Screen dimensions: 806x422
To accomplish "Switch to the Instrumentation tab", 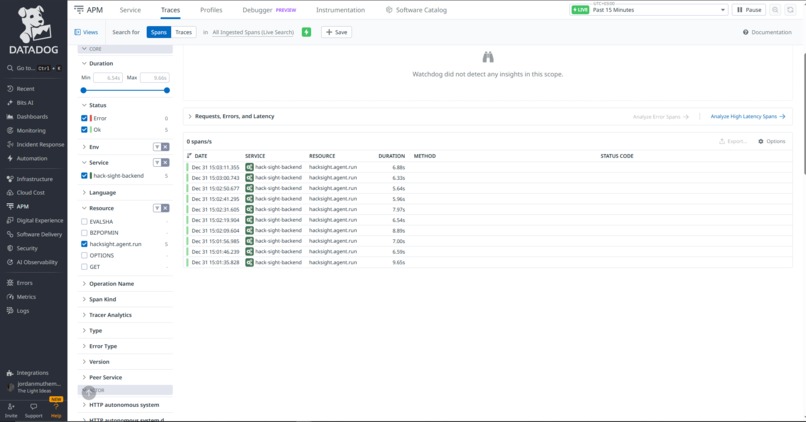I will coord(340,10).
